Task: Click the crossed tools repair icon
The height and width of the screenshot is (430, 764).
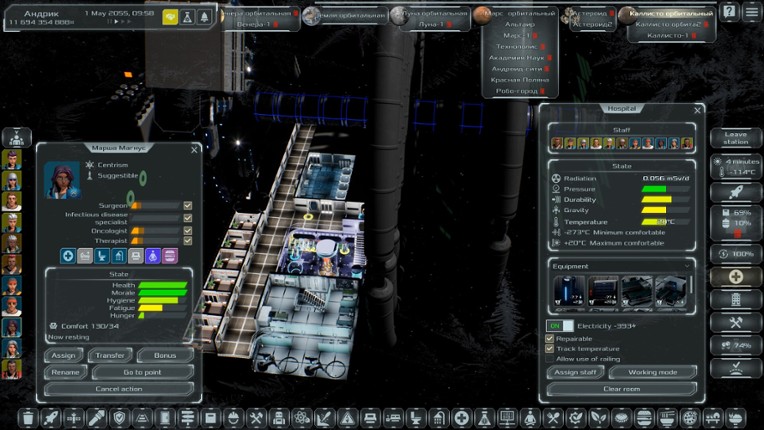Action: (736, 322)
